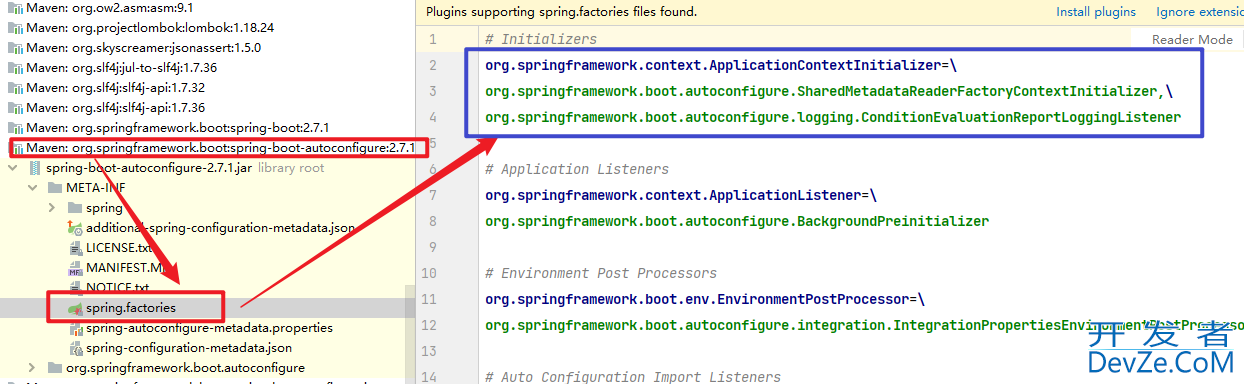Image resolution: width=1244 pixels, height=384 pixels.
Task: Click the MANIFEST.MF file icon
Action: coord(76,268)
